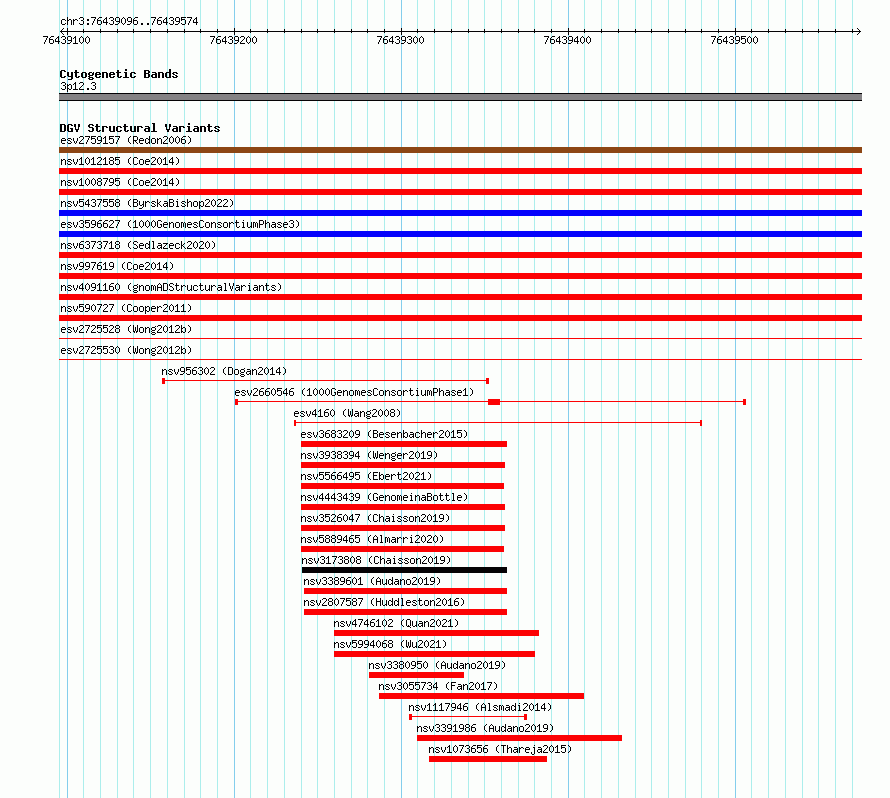Click nsv3055734 (Fan2017) label

click(438, 686)
